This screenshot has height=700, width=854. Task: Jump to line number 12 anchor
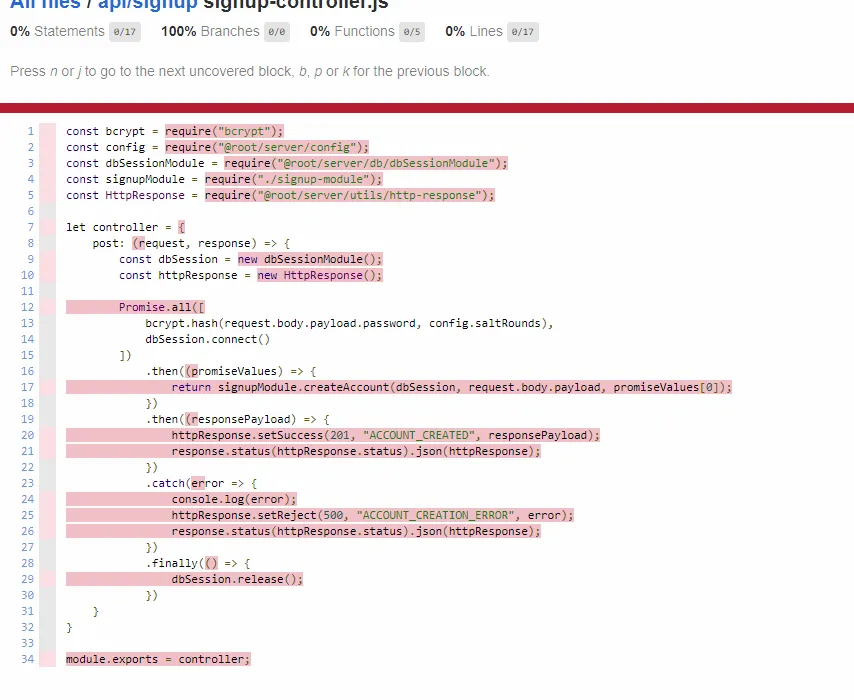28,307
